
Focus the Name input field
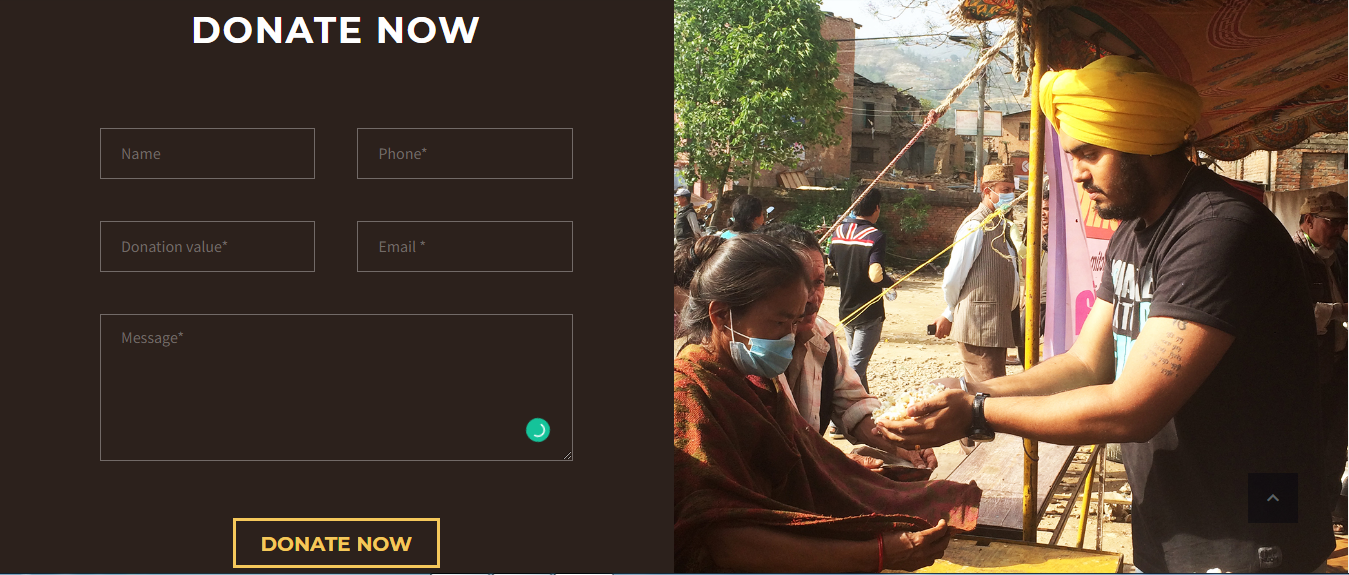(207, 153)
